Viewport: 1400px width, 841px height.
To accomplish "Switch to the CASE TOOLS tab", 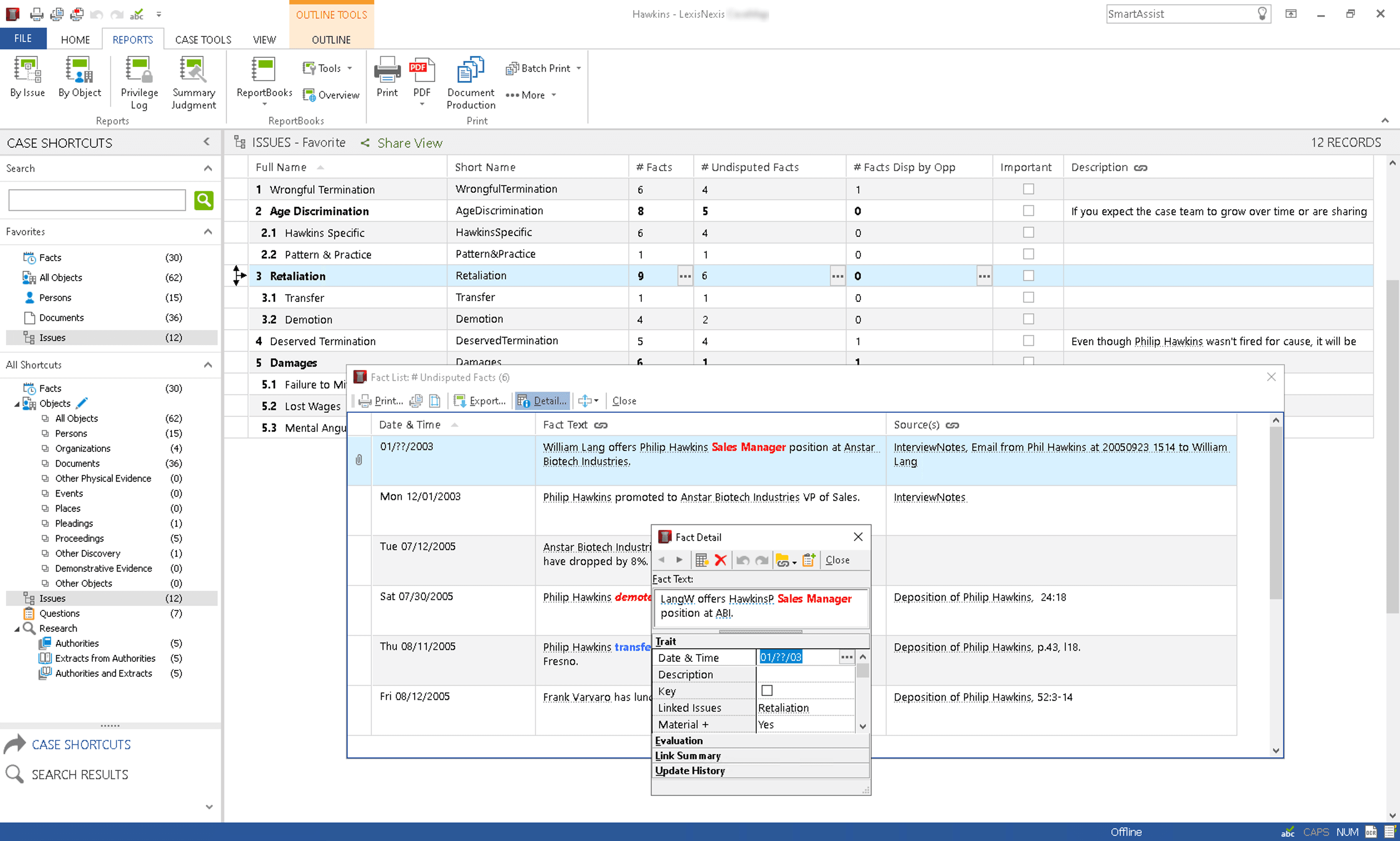I will (x=203, y=40).
